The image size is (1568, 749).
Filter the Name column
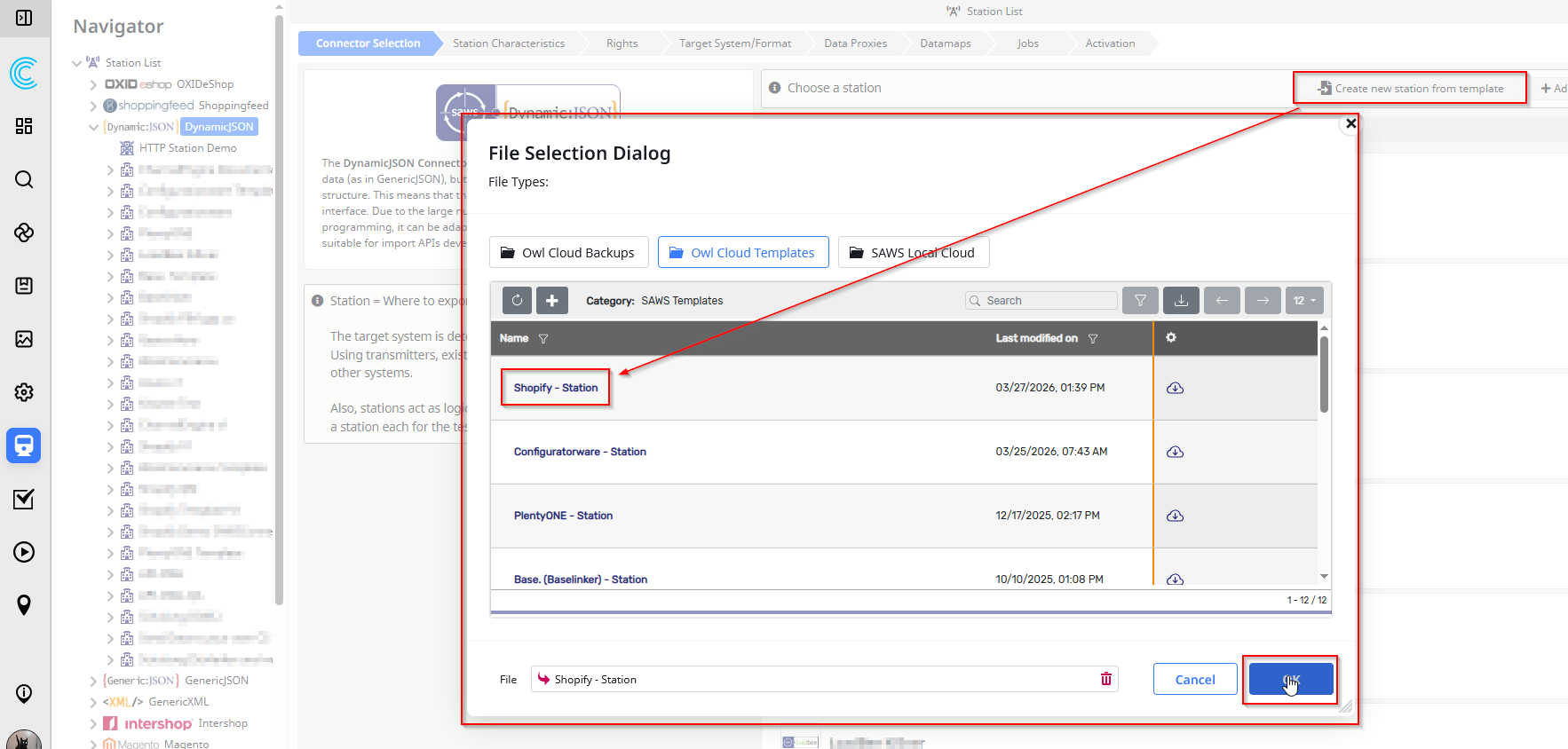543,339
